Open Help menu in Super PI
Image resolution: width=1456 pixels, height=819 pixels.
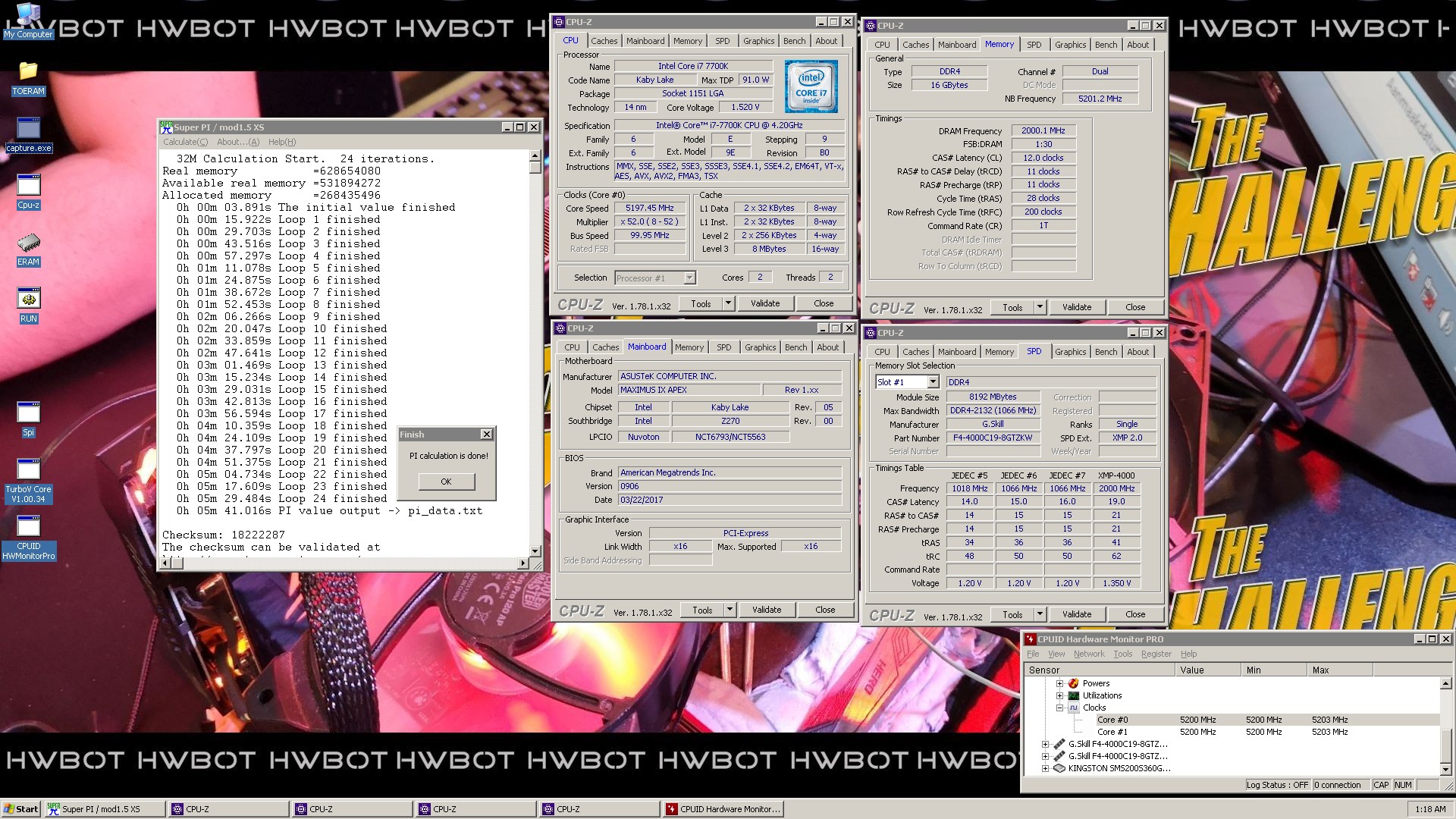282,142
